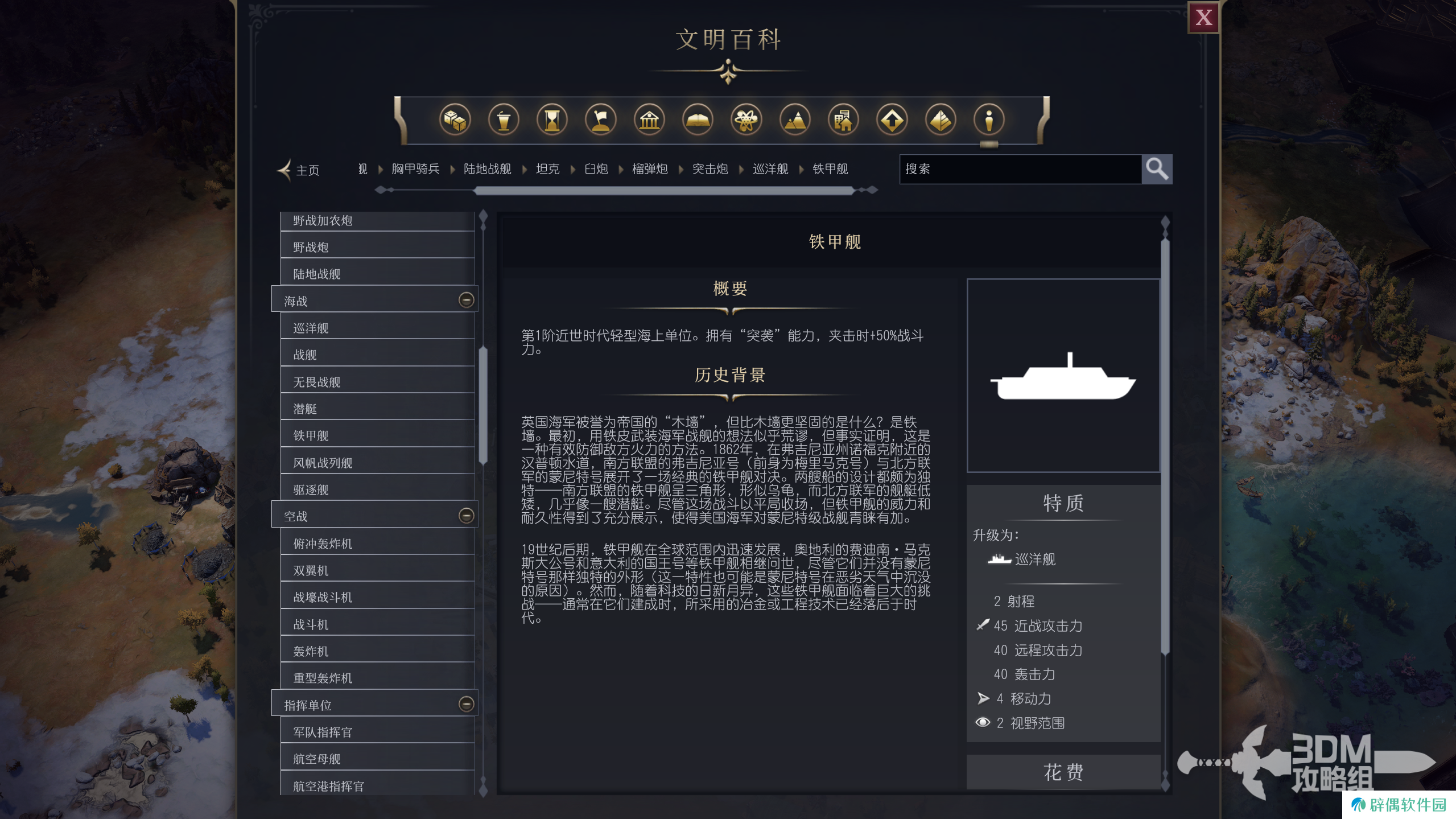Open 战舰 in the unit list
This screenshot has width=1456, height=819.
[x=377, y=355]
